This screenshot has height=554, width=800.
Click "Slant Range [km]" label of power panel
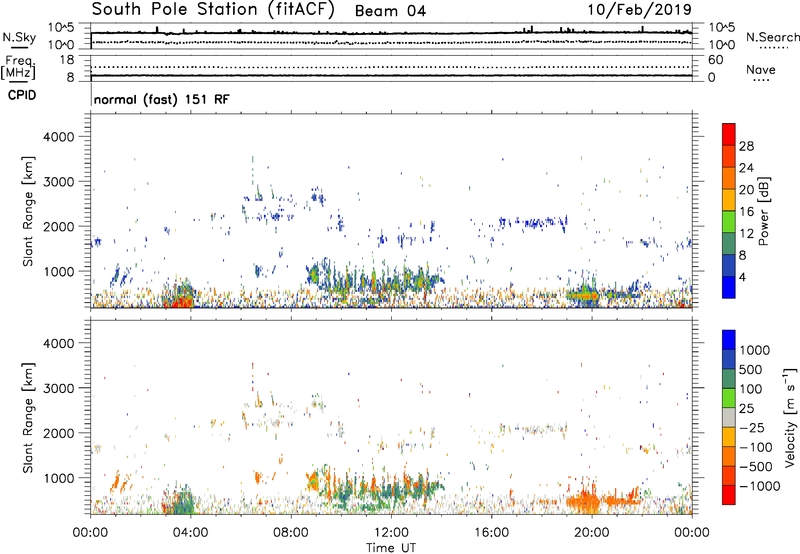pos(28,211)
